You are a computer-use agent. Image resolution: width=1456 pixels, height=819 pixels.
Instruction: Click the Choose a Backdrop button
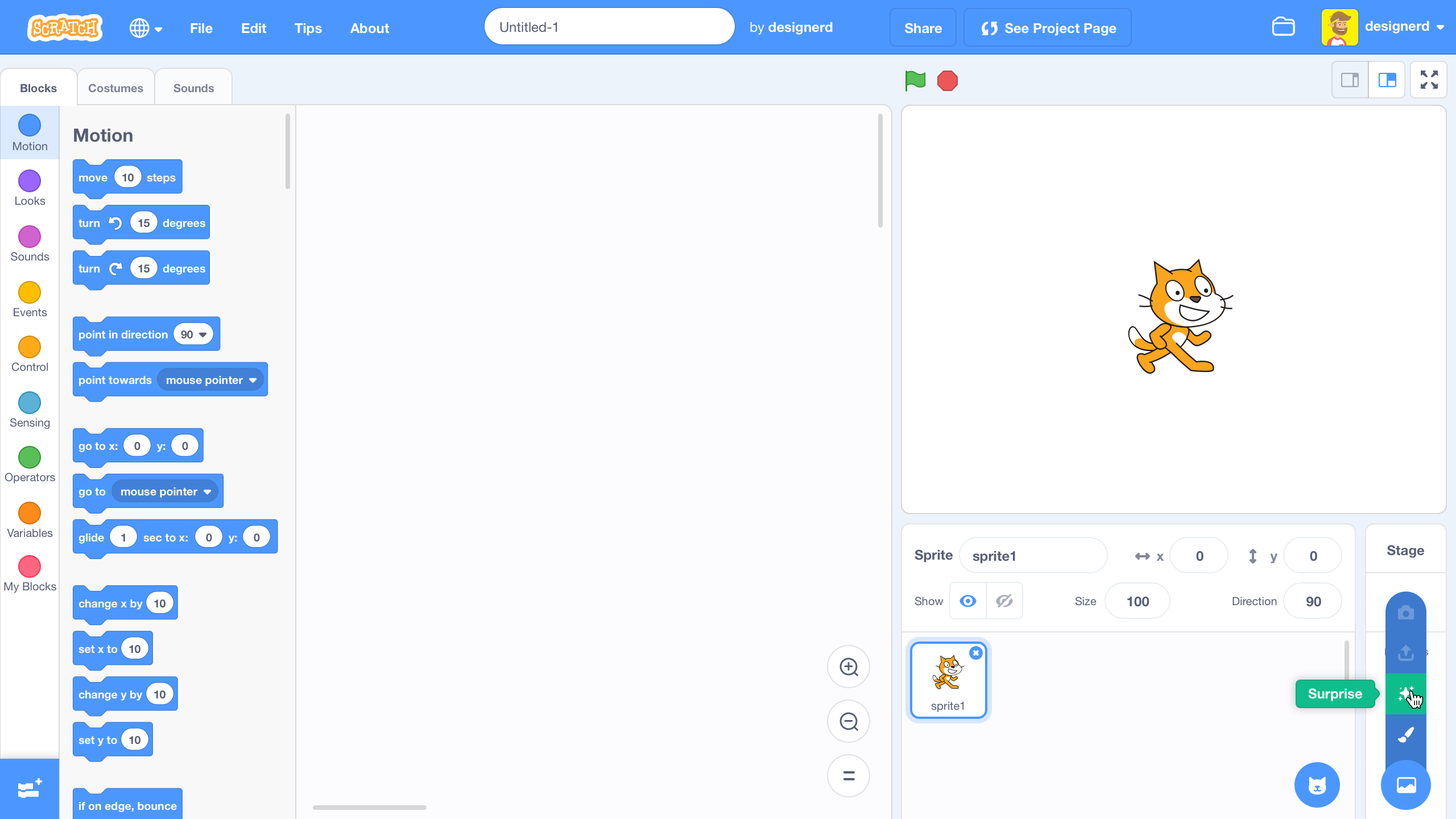tap(1406, 785)
